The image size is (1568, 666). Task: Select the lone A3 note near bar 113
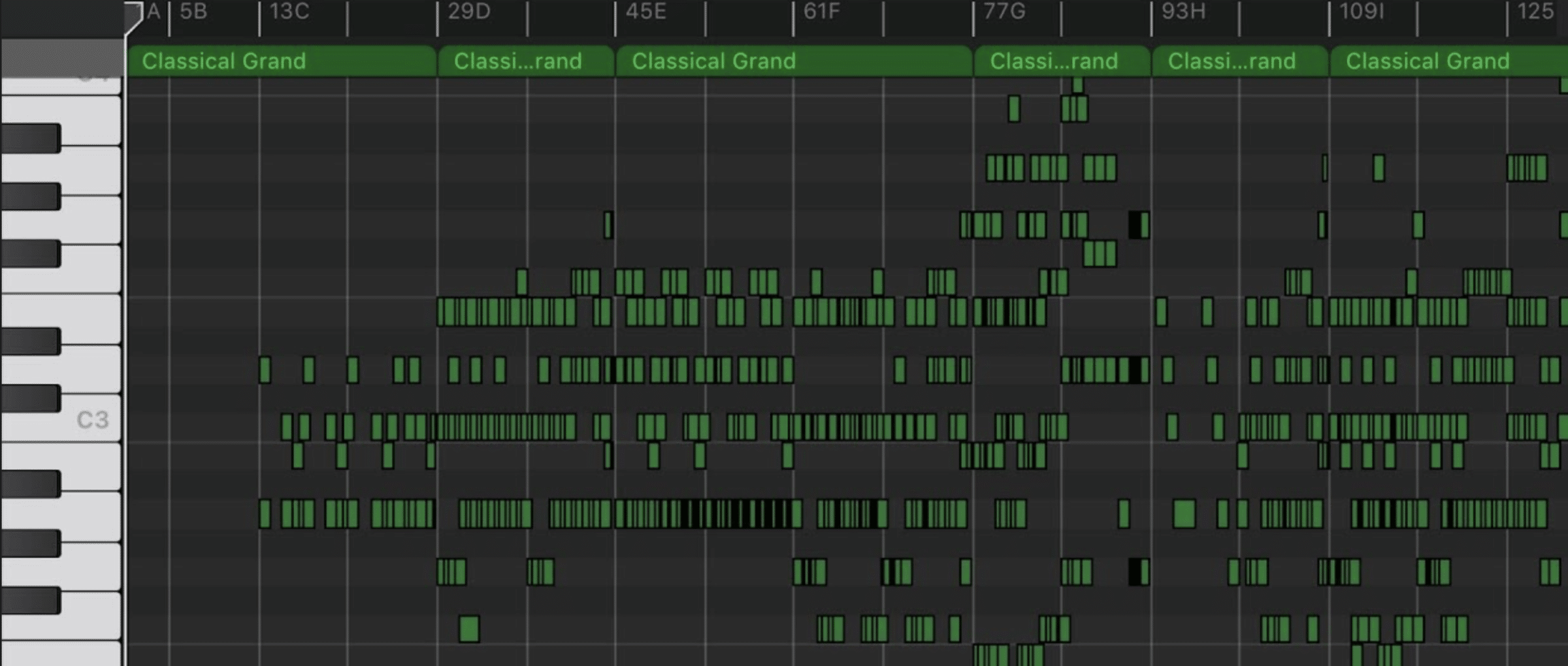point(1379,168)
